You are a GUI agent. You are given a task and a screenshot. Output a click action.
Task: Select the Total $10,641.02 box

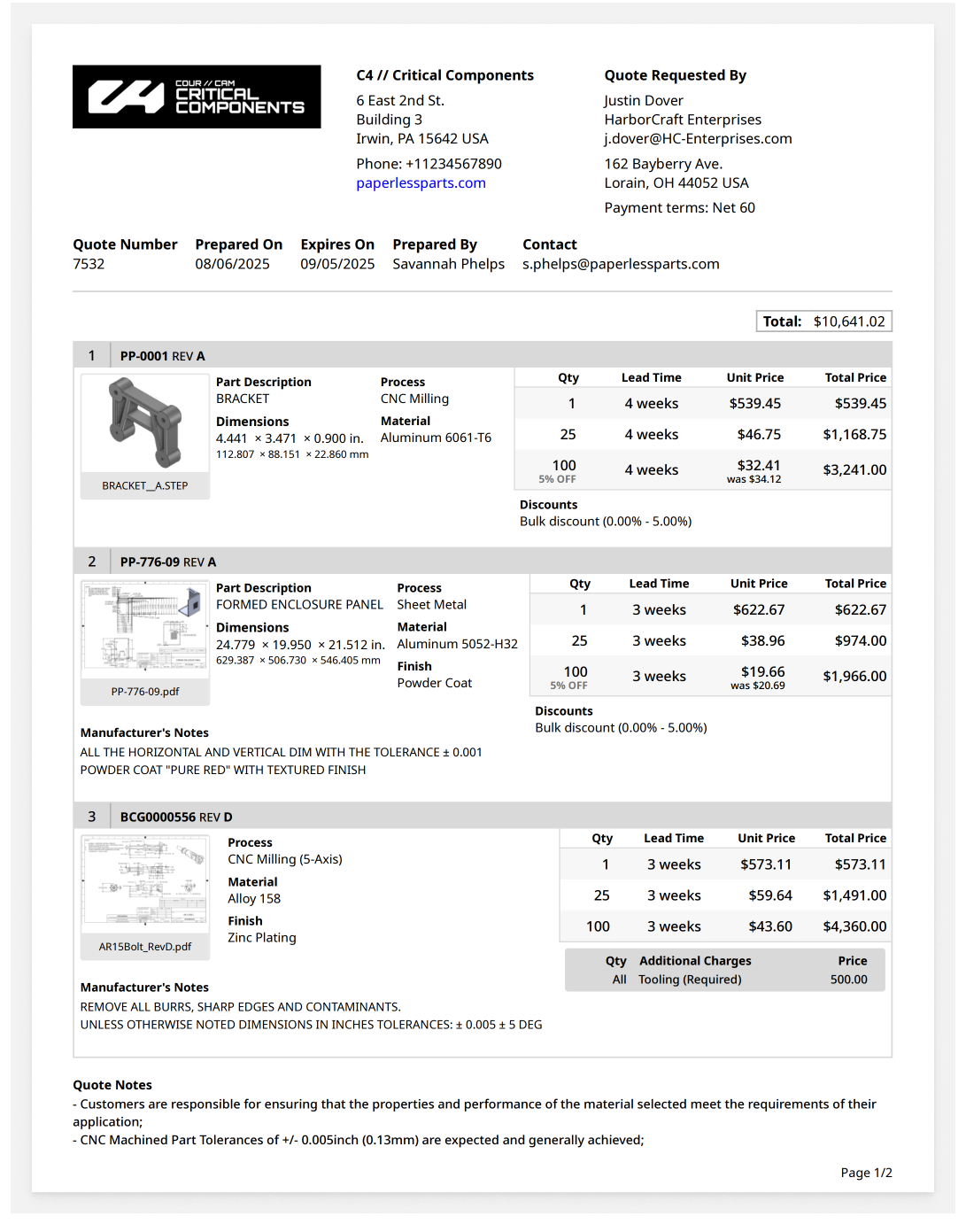pos(823,322)
